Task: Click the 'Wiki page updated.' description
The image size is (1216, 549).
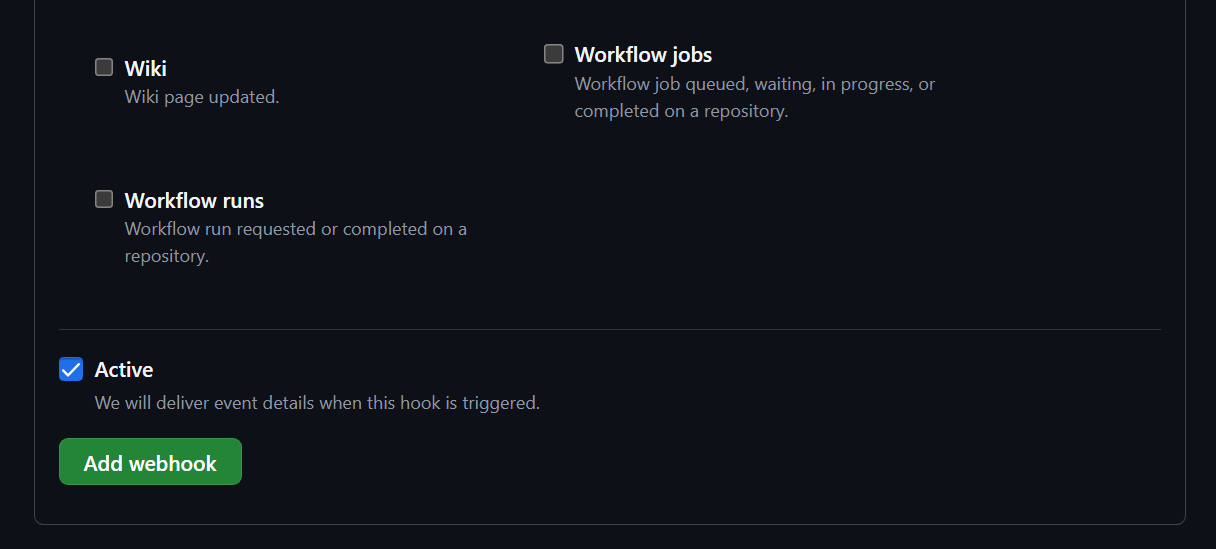Action: tap(202, 98)
